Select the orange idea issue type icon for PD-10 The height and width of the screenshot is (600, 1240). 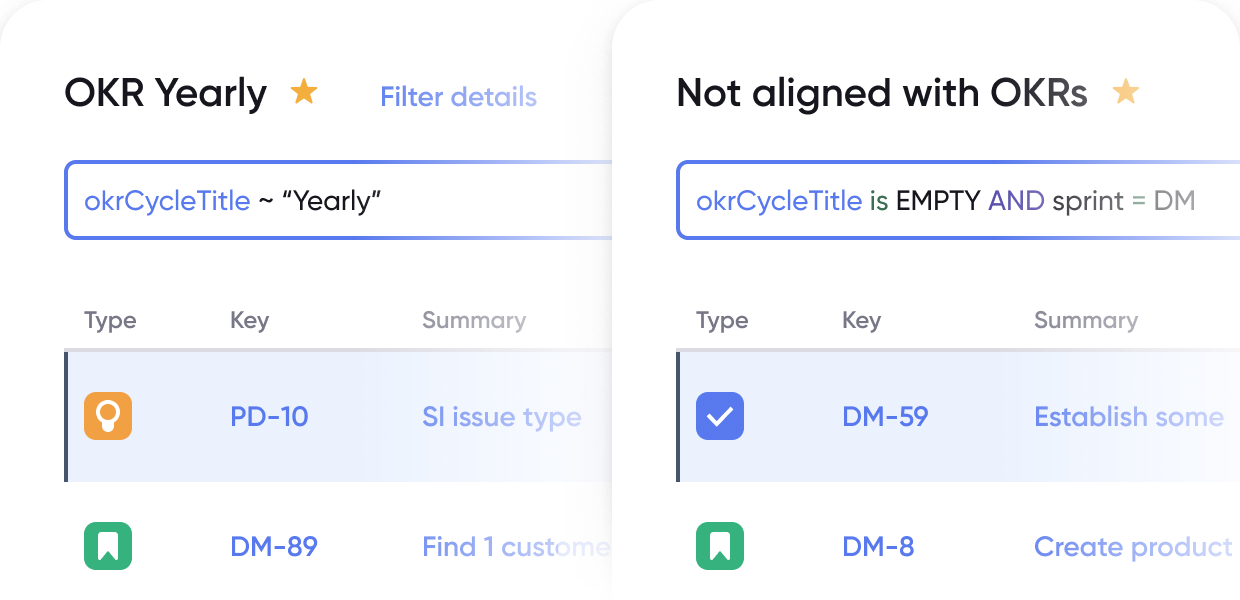point(108,416)
